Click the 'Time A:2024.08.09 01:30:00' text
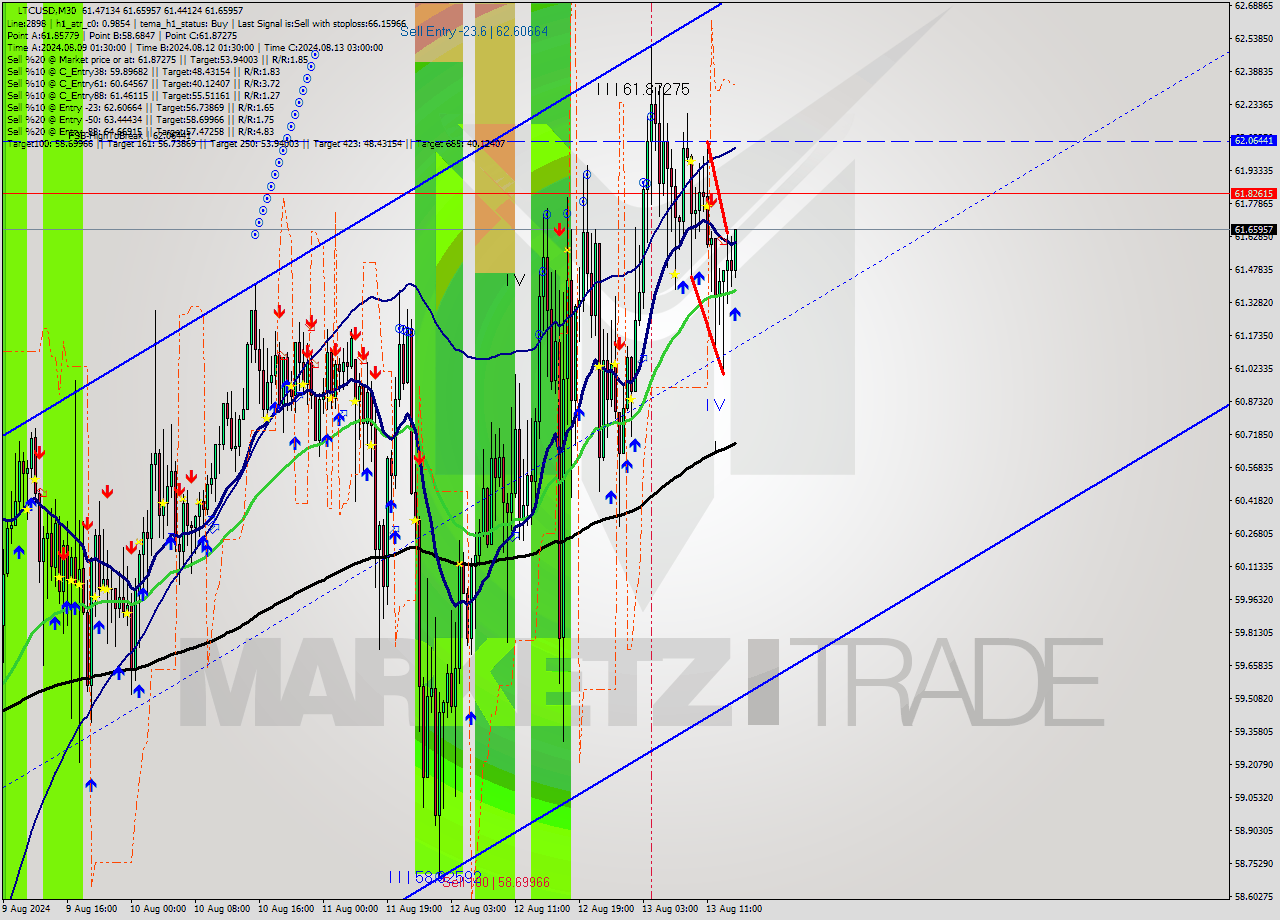The width and height of the screenshot is (1280, 920). (x=66, y=47)
